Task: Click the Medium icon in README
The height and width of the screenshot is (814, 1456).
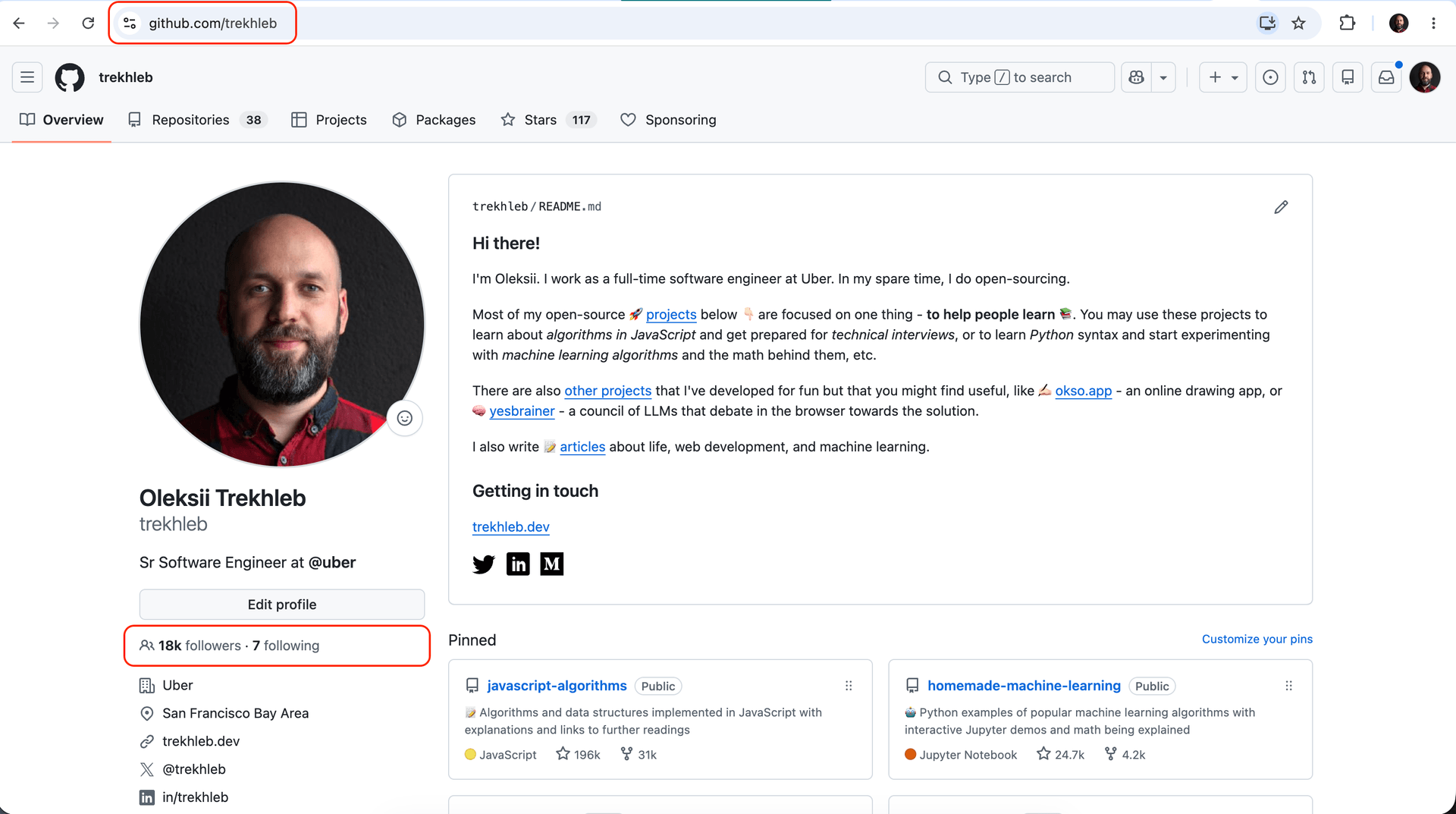Action: pyautogui.click(x=552, y=564)
